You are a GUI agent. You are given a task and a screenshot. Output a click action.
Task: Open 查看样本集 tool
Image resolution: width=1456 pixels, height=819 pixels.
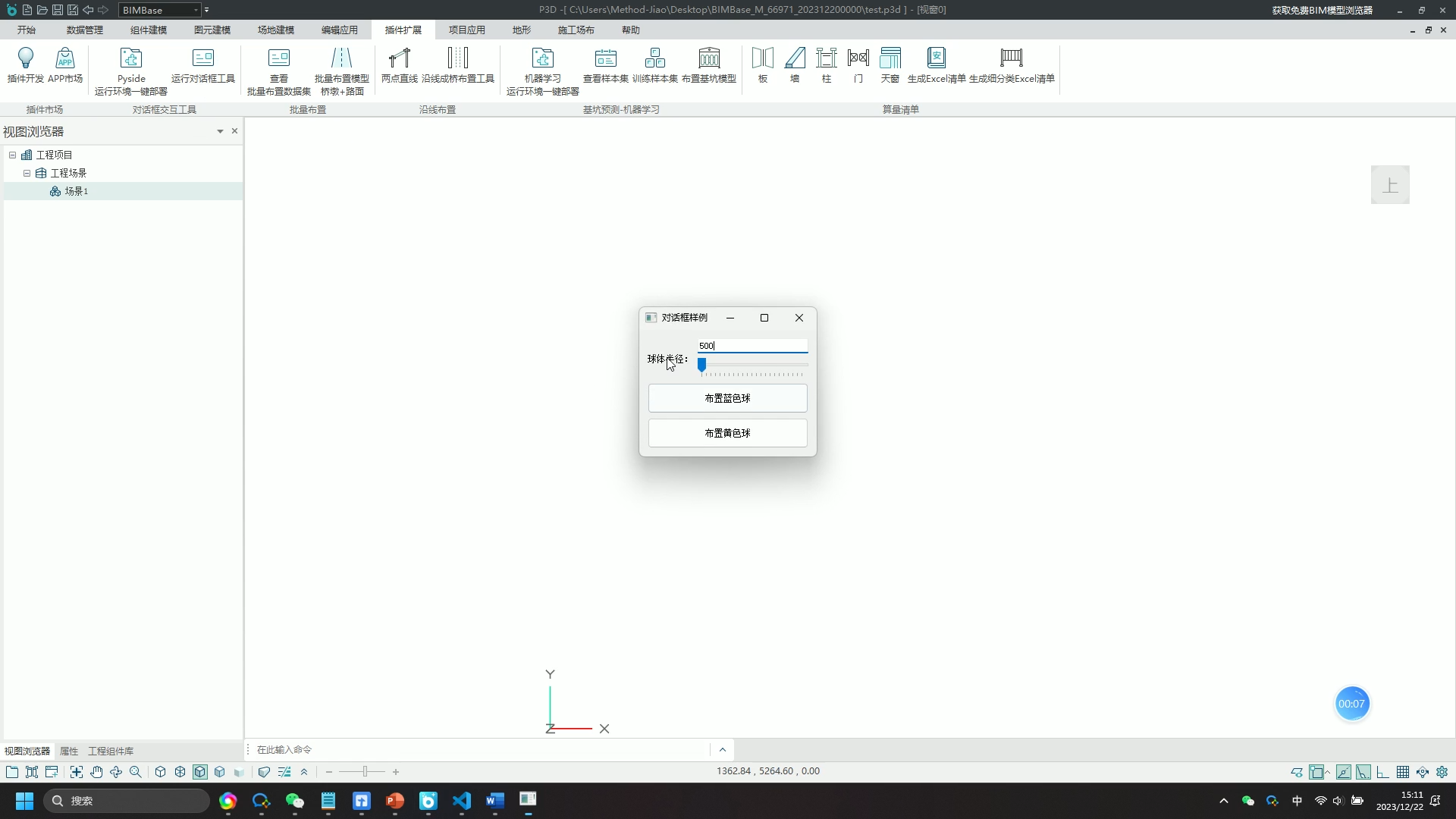(605, 59)
